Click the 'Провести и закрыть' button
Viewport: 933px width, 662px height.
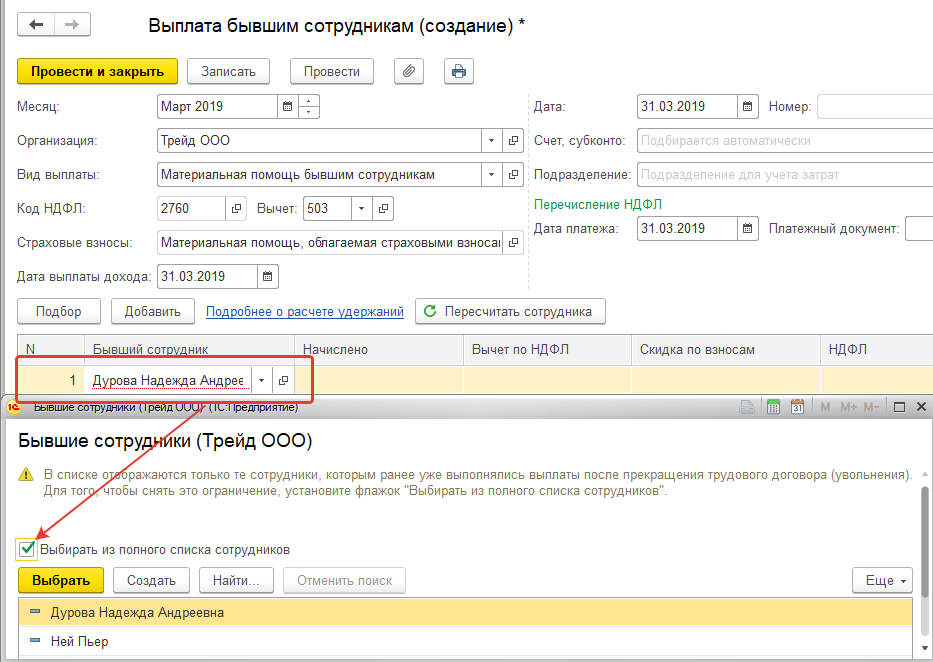(98, 71)
